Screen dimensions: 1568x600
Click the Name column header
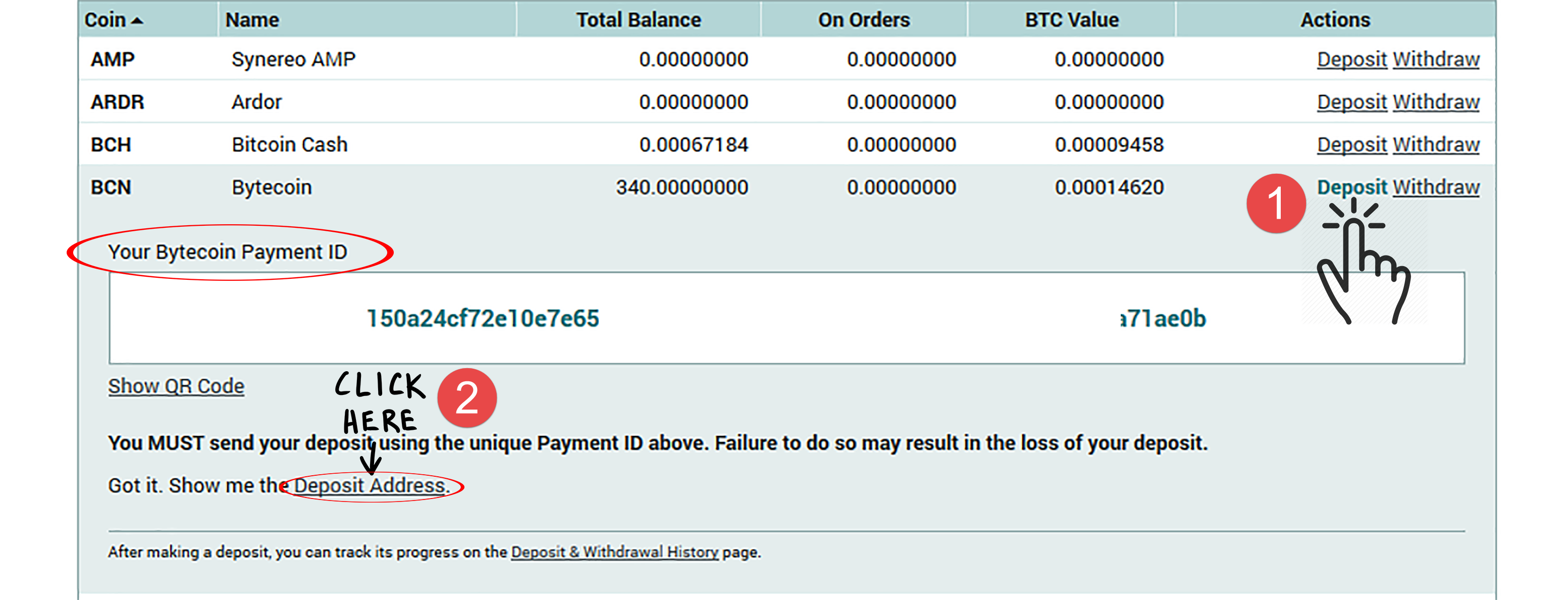(x=252, y=20)
